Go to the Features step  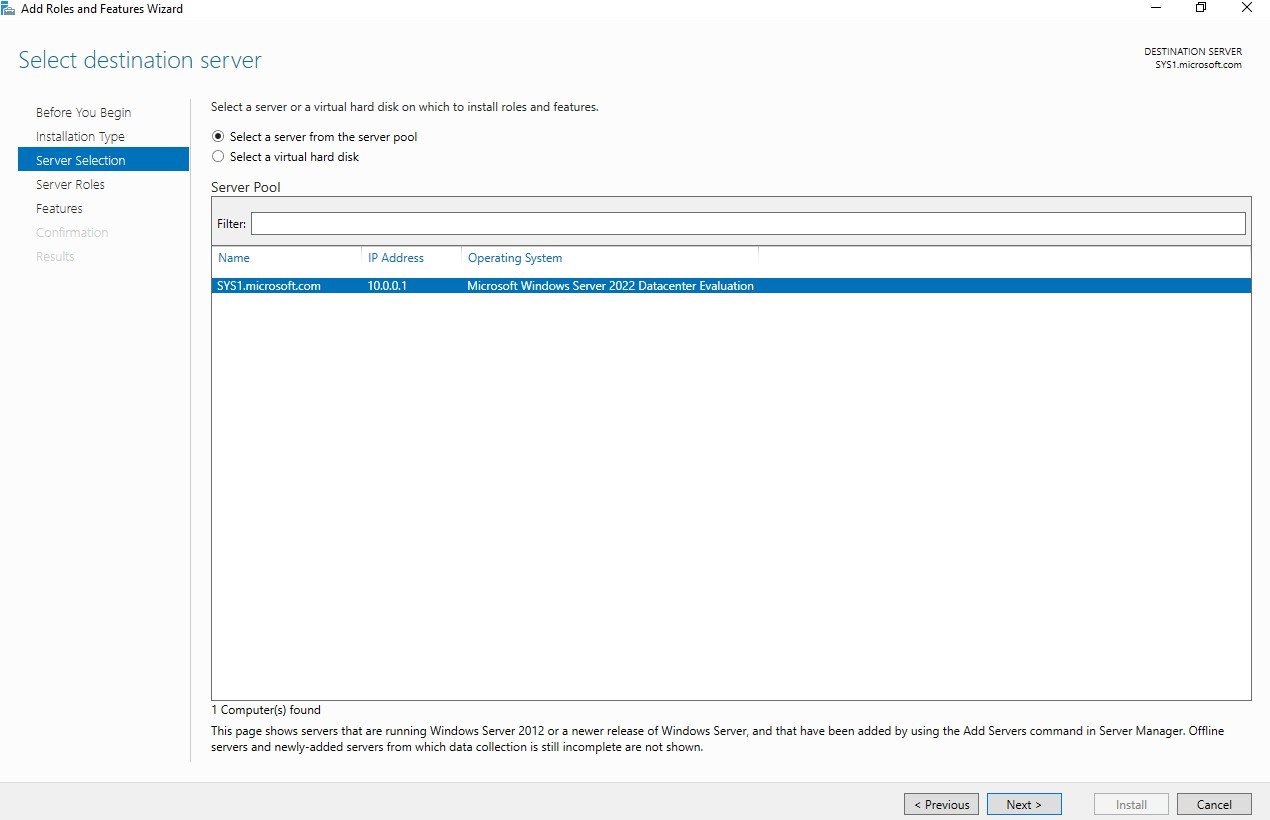(59, 208)
